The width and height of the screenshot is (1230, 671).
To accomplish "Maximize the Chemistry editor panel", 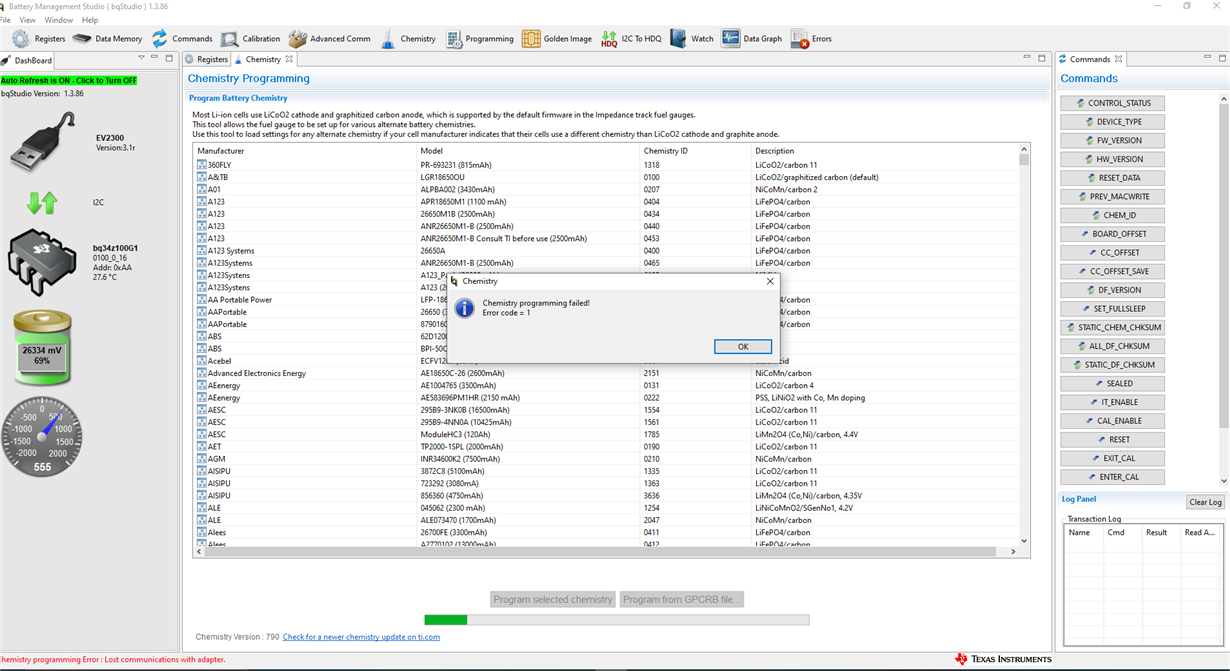I will pos(1041,58).
